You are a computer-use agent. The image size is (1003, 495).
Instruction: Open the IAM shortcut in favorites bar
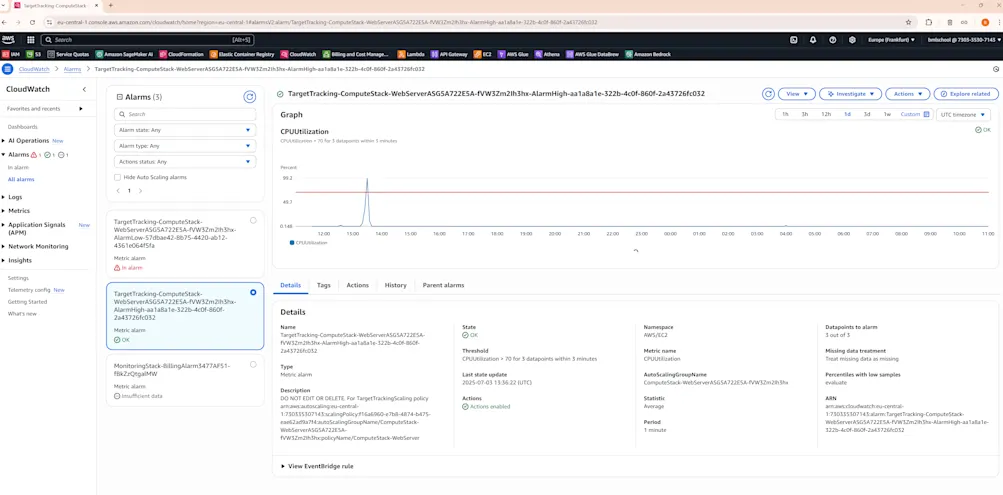click(12, 54)
